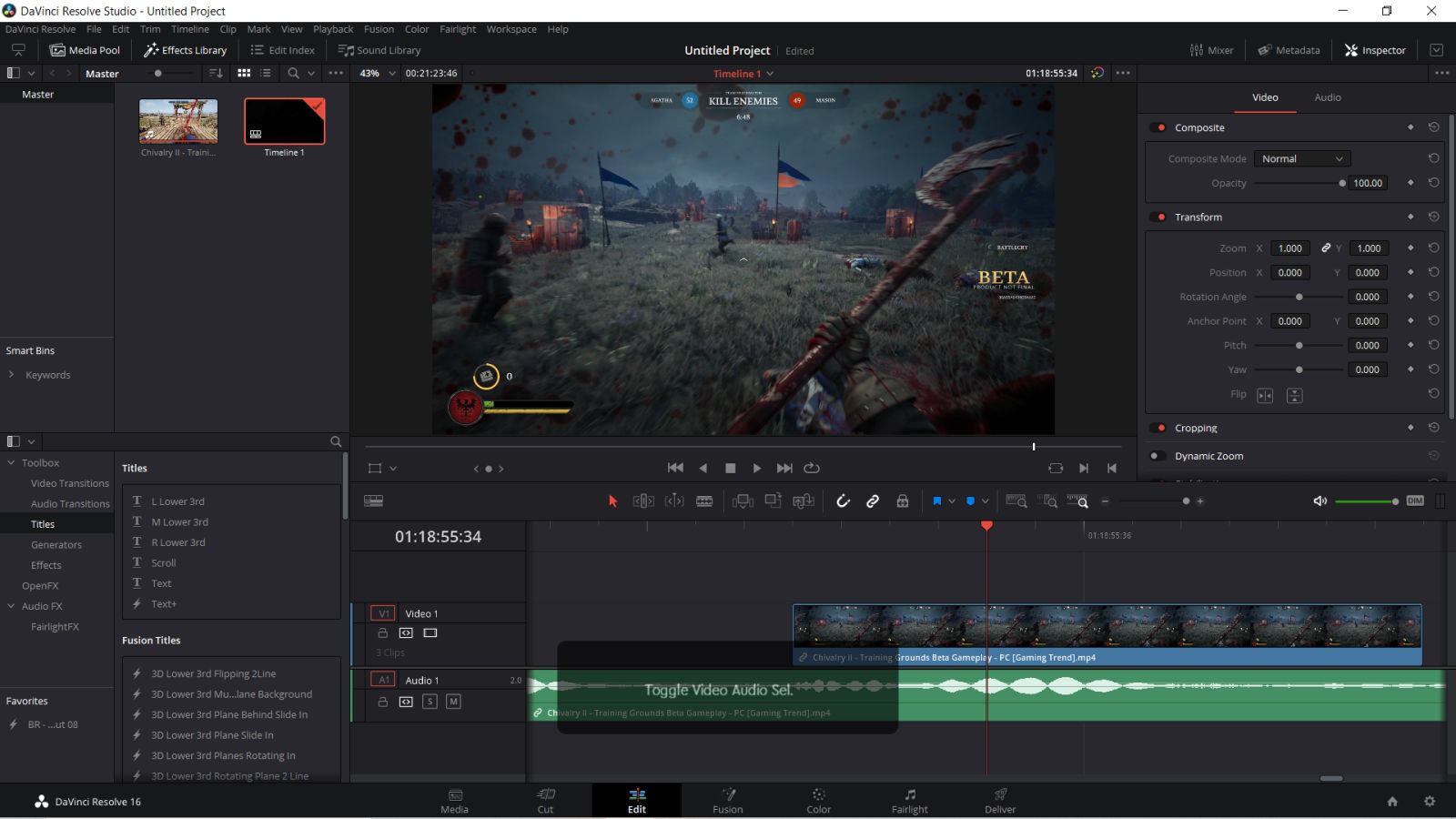The image size is (1456, 819).
Task: Activate the Blade Edit Mode tool
Action: coord(704,501)
